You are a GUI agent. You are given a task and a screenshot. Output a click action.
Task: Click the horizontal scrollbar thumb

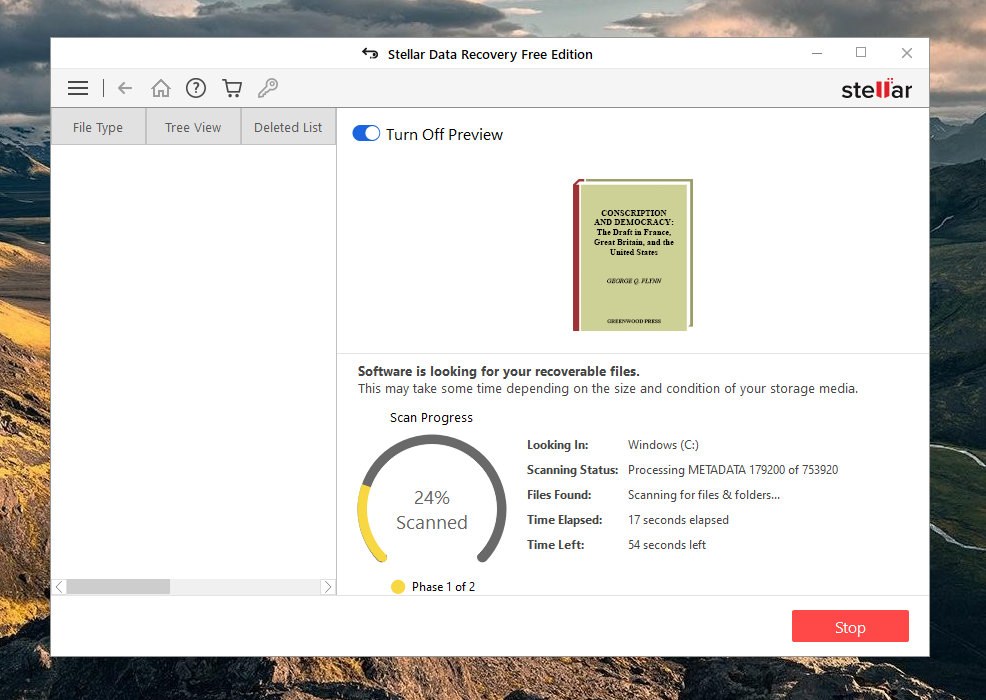coord(118,587)
